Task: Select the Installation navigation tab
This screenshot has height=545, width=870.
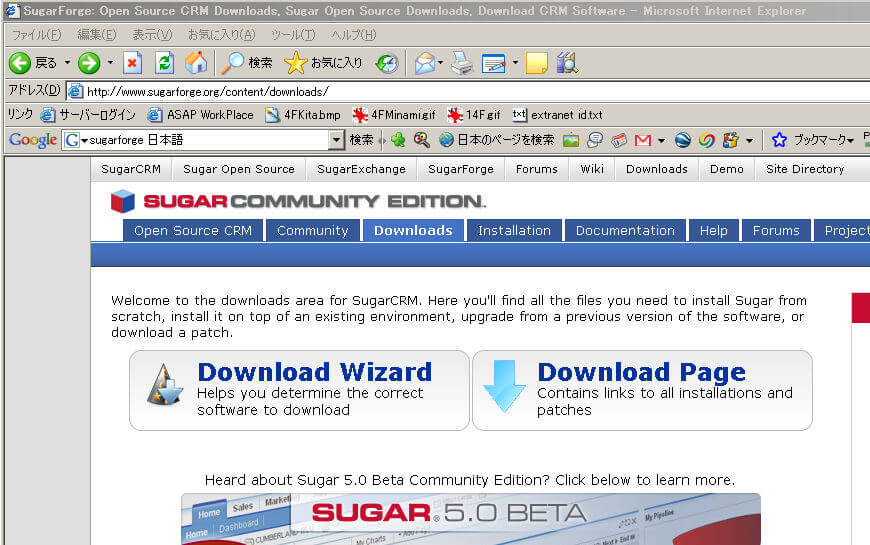Action: (514, 230)
